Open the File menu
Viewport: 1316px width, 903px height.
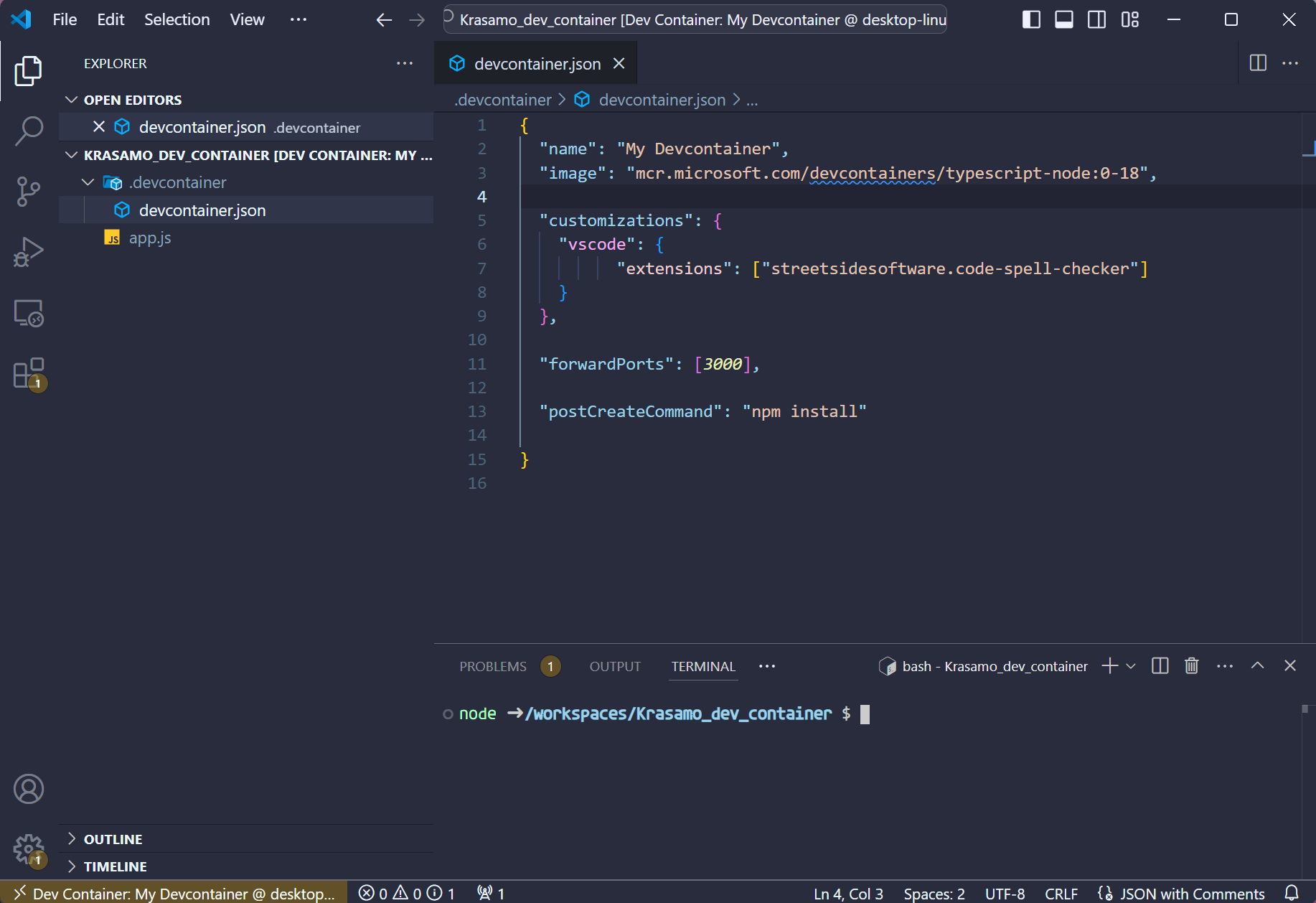65,19
